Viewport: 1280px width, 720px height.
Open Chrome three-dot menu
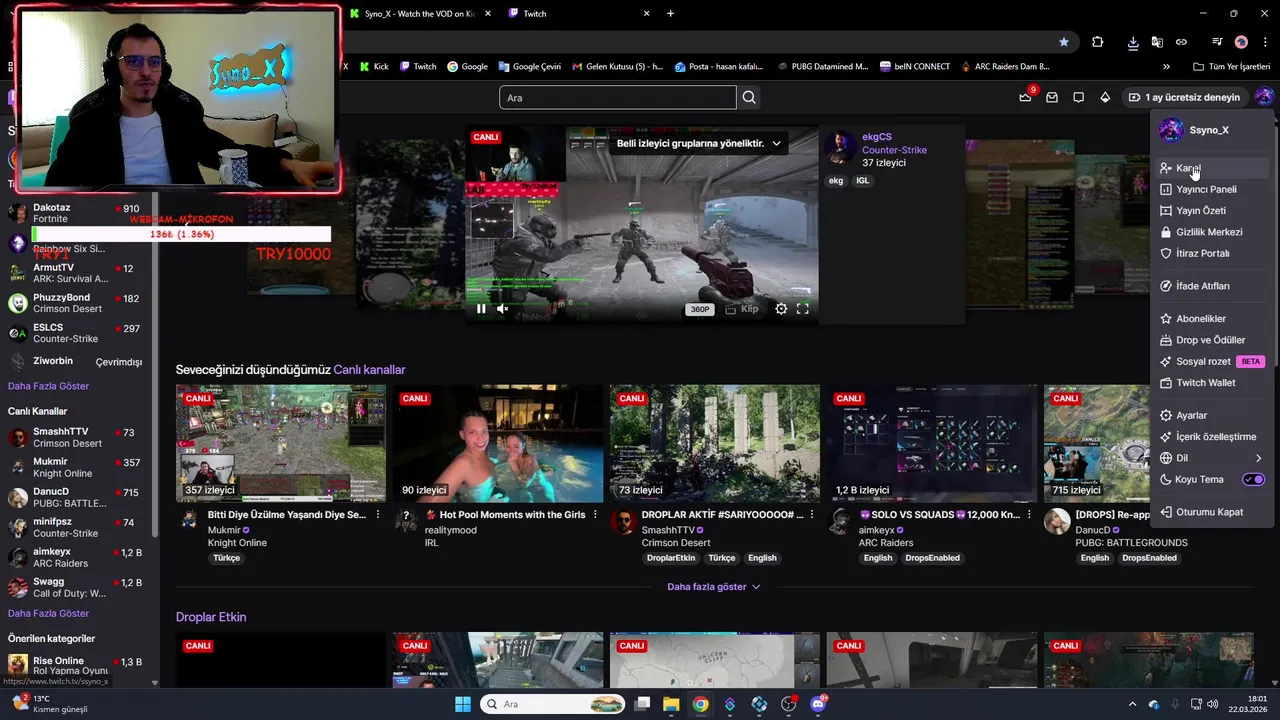(x=1265, y=42)
